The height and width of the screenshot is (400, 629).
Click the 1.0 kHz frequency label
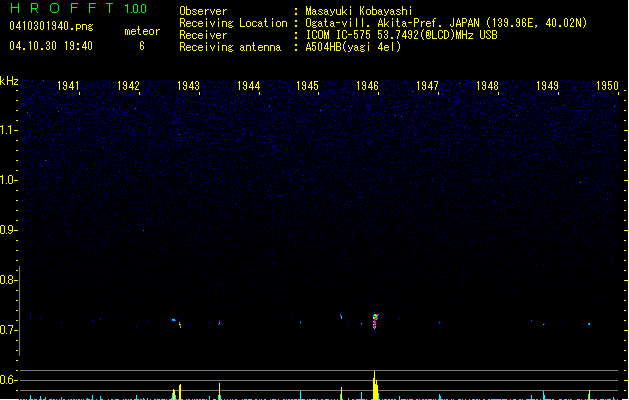pyautogui.click(x=8, y=180)
